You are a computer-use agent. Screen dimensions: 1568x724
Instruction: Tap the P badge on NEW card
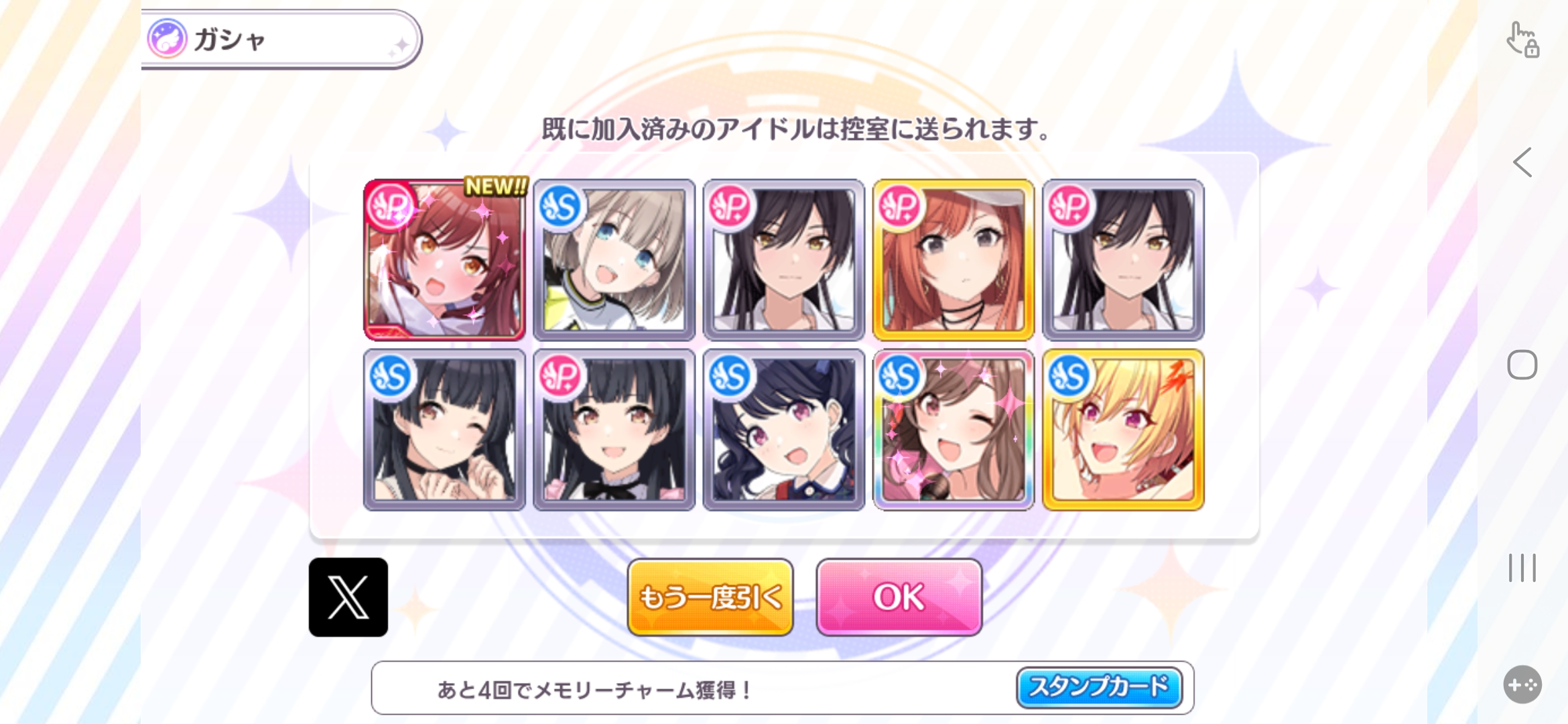tap(391, 206)
